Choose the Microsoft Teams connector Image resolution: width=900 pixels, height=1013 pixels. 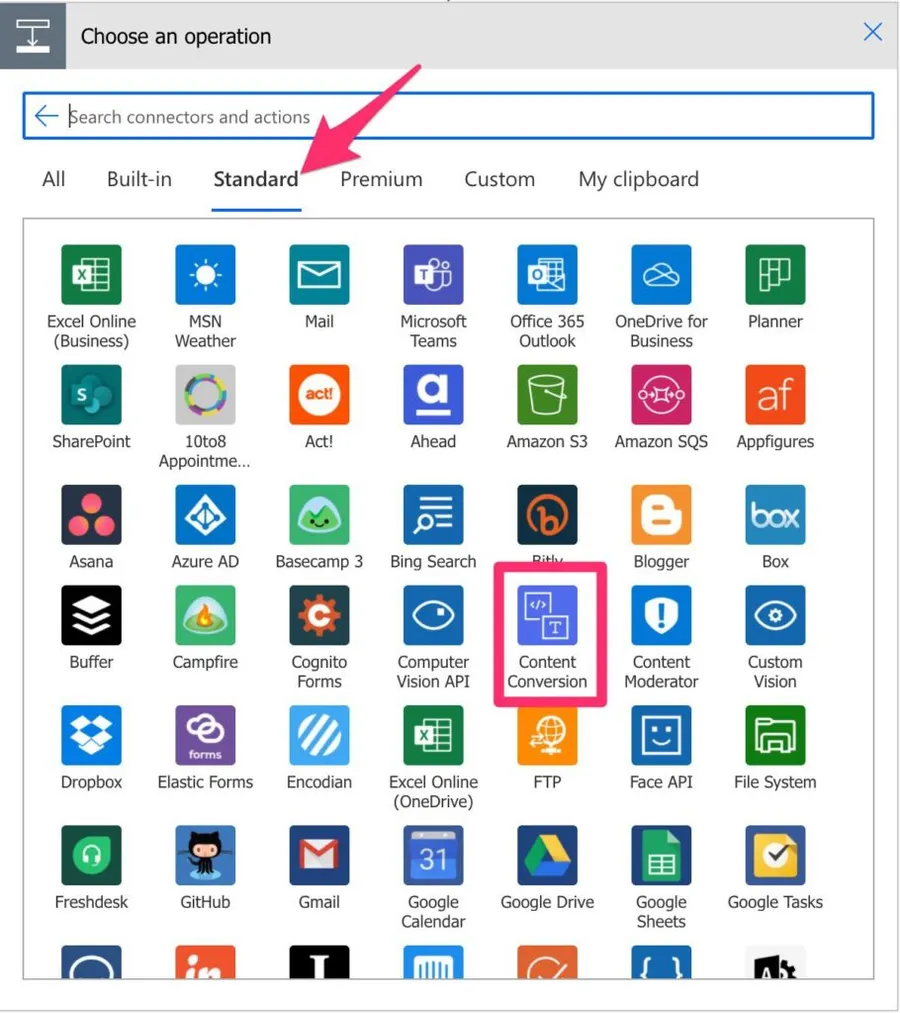click(433, 275)
